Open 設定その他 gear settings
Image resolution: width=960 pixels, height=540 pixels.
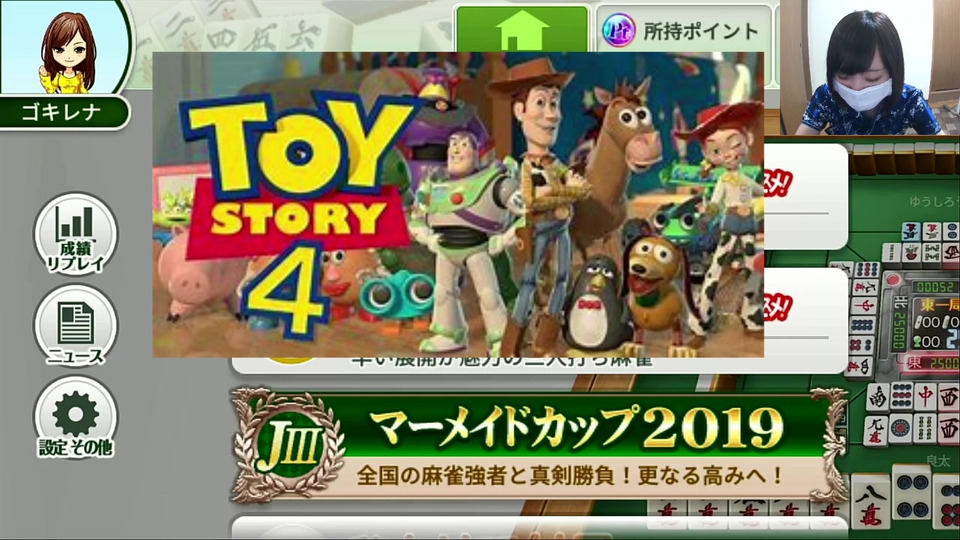[75, 418]
